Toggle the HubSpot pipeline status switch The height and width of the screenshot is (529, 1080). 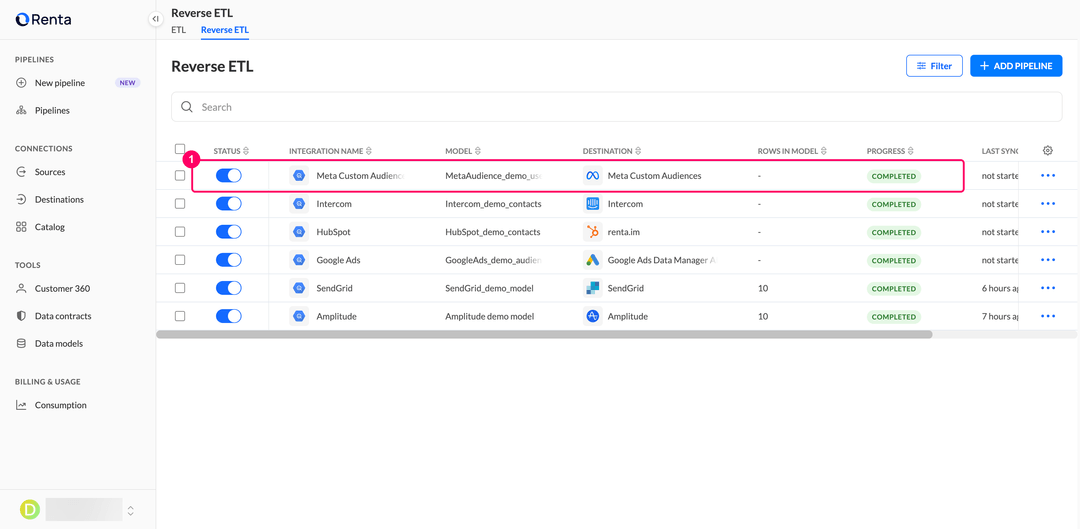tap(229, 232)
